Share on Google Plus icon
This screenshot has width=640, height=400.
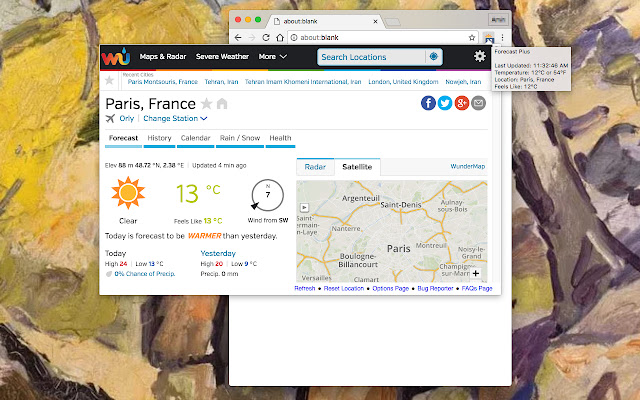tap(462, 103)
